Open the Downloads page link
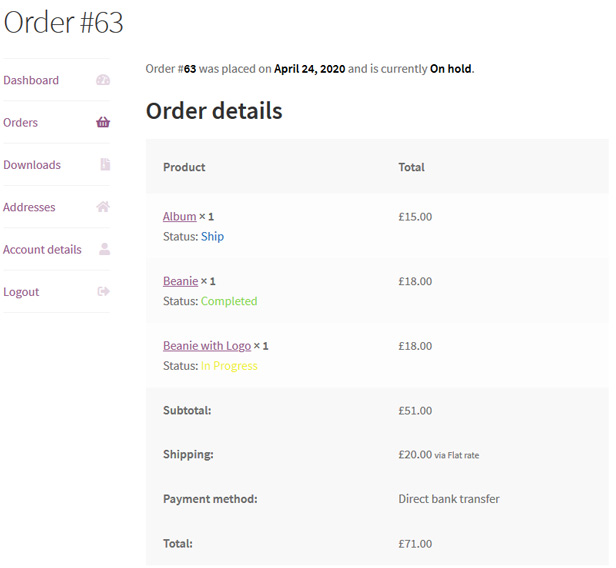 pos(32,165)
